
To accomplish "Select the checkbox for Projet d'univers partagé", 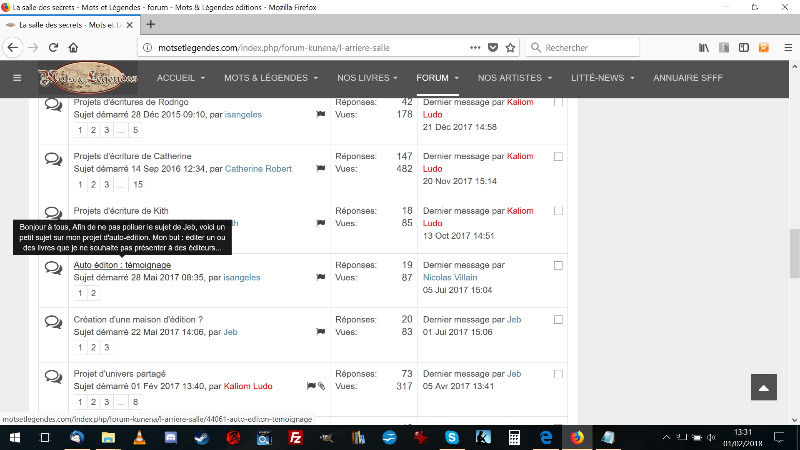I will [558, 374].
